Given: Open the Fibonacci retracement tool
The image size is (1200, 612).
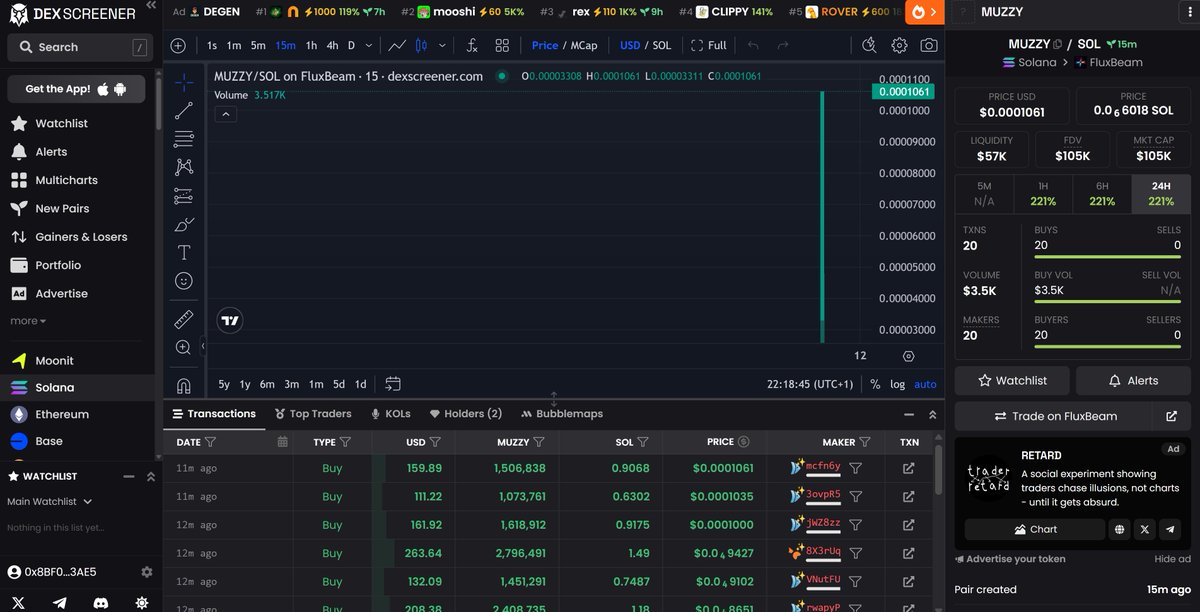Looking at the screenshot, I should pyautogui.click(x=184, y=139).
